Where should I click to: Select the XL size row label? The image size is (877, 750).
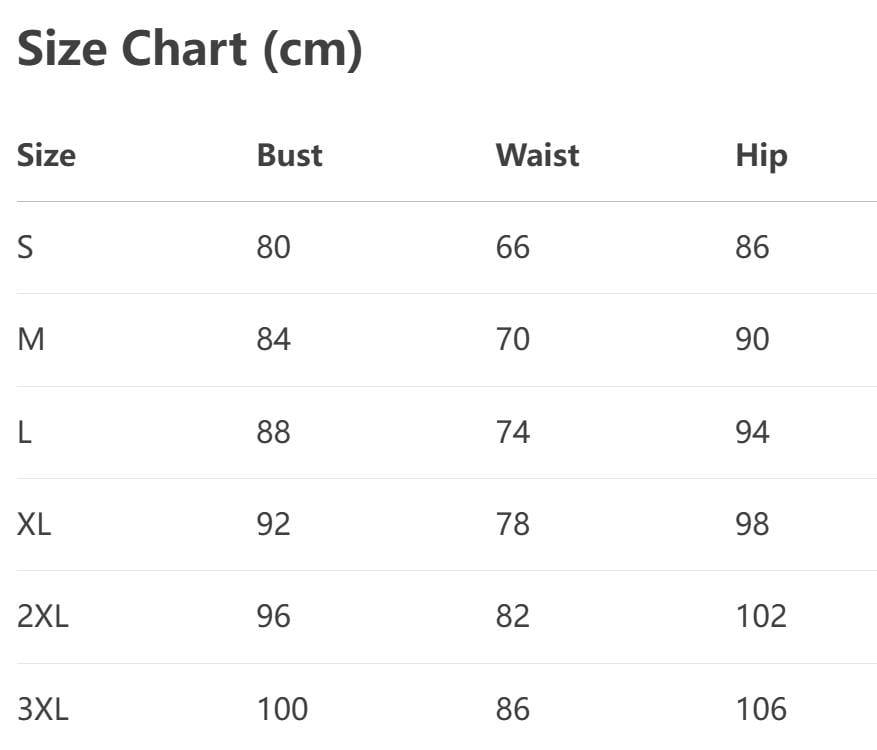34,524
